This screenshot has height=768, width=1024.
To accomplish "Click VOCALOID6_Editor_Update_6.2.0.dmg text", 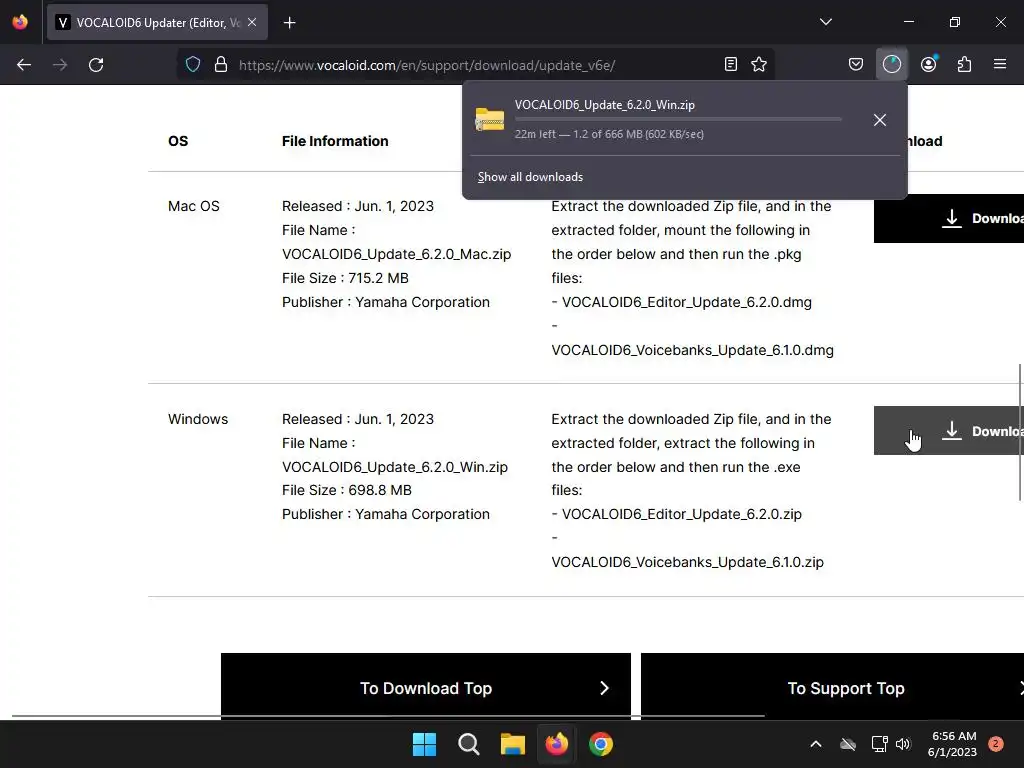I will coord(686,302).
